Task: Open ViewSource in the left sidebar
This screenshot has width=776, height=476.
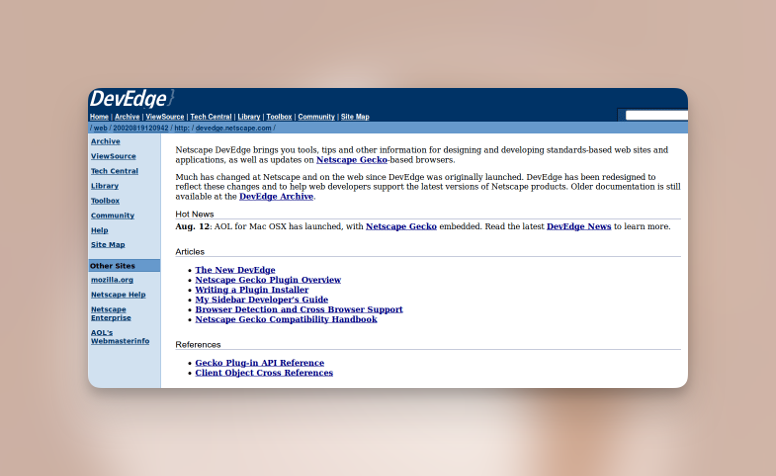Action: 113,156
